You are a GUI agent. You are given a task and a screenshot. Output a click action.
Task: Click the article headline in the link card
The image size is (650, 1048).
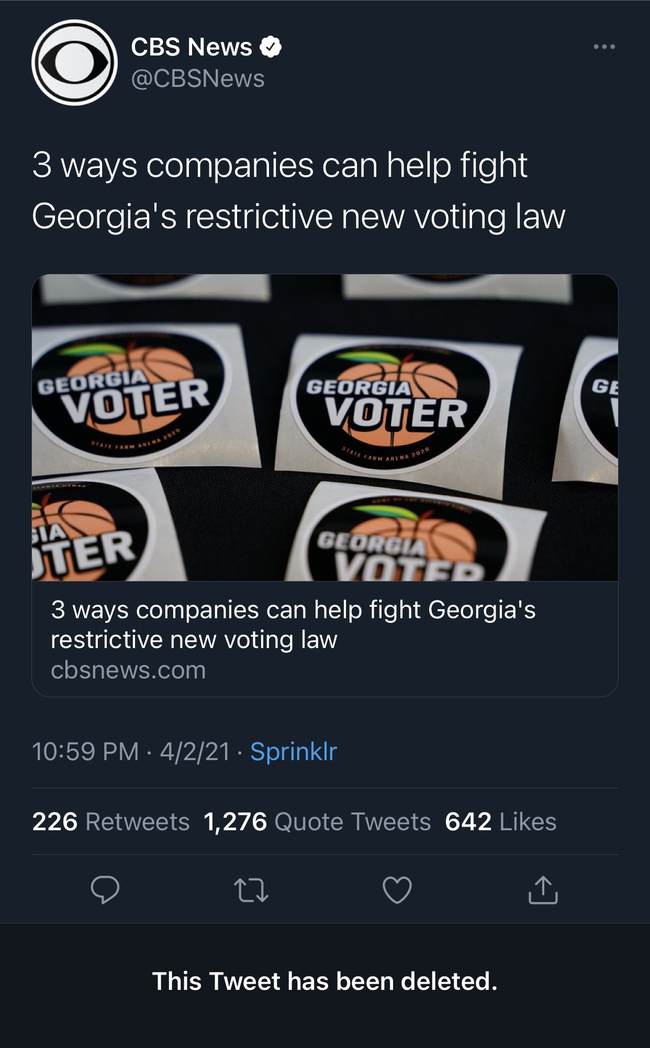(x=292, y=624)
